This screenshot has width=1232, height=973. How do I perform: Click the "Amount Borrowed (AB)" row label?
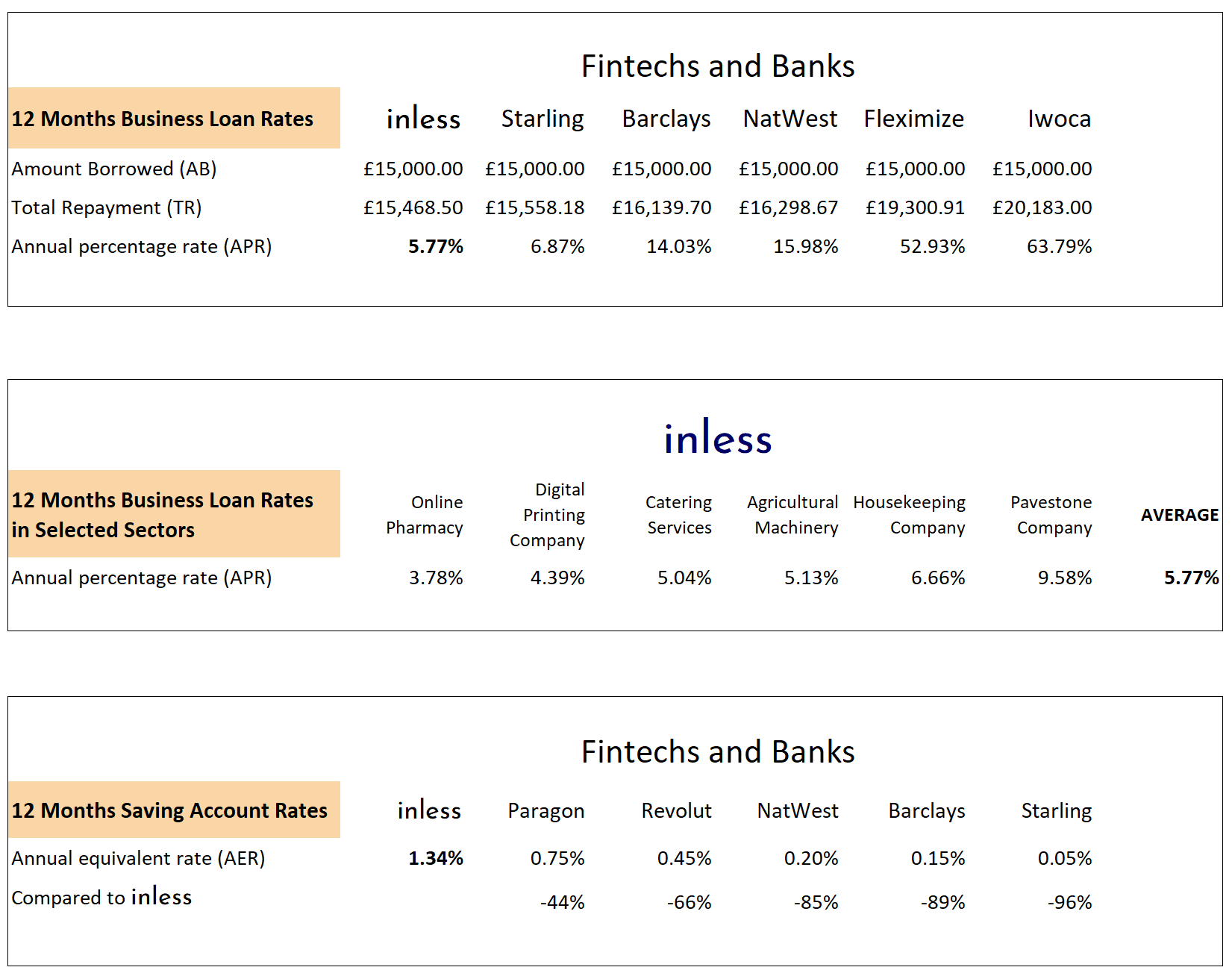click(x=114, y=169)
